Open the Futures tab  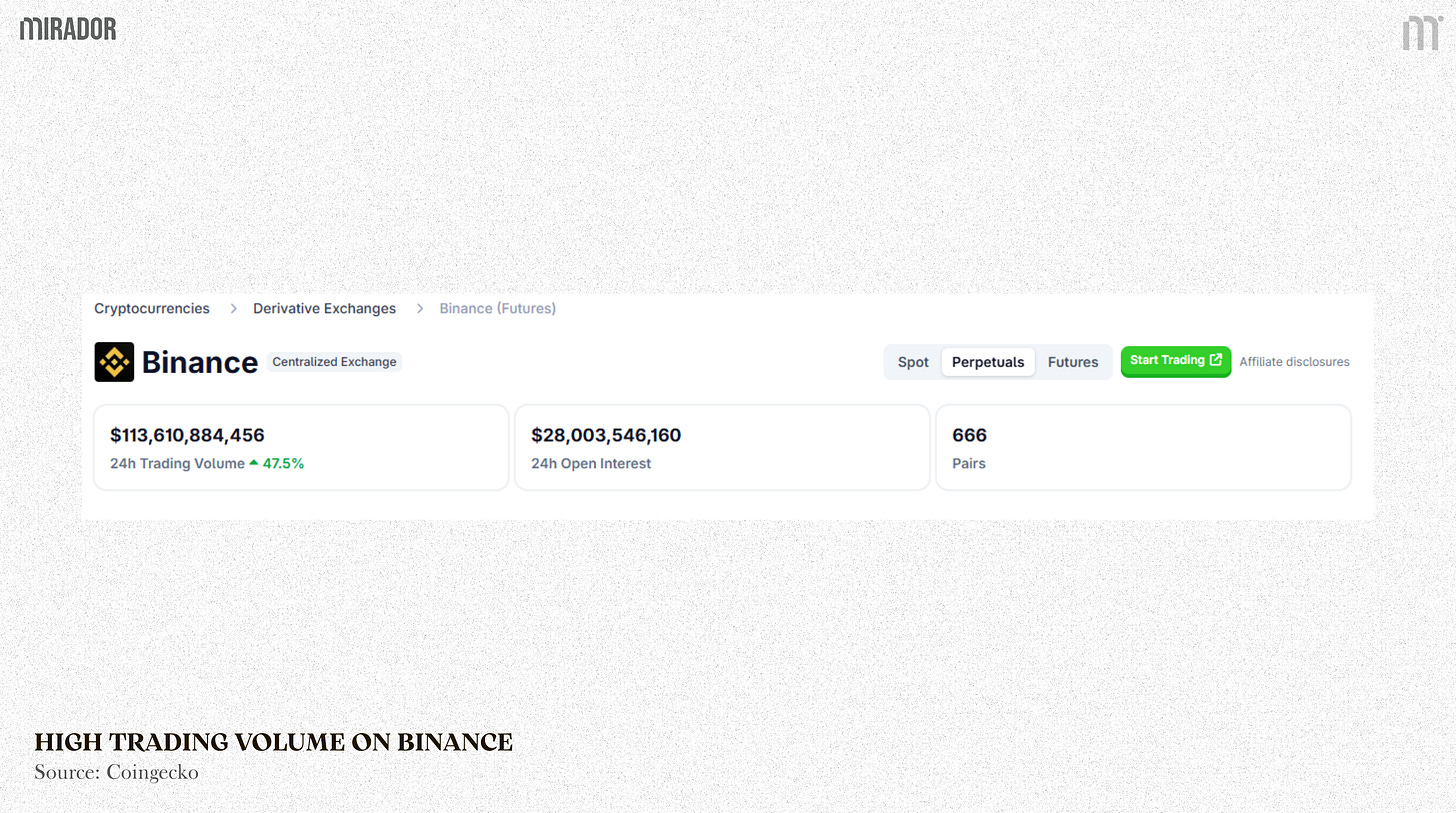[1073, 362]
